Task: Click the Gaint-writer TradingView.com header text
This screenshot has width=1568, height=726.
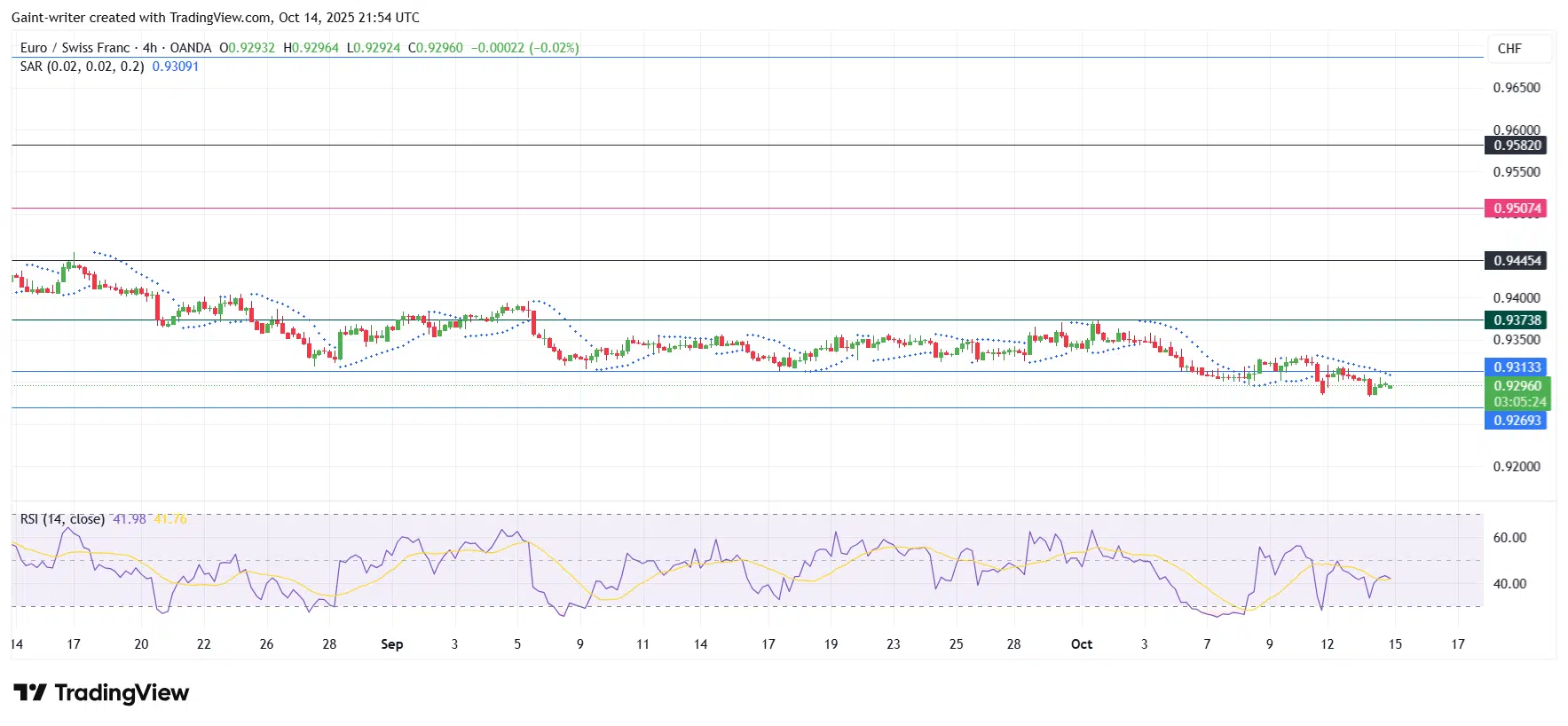Action: click(215, 18)
